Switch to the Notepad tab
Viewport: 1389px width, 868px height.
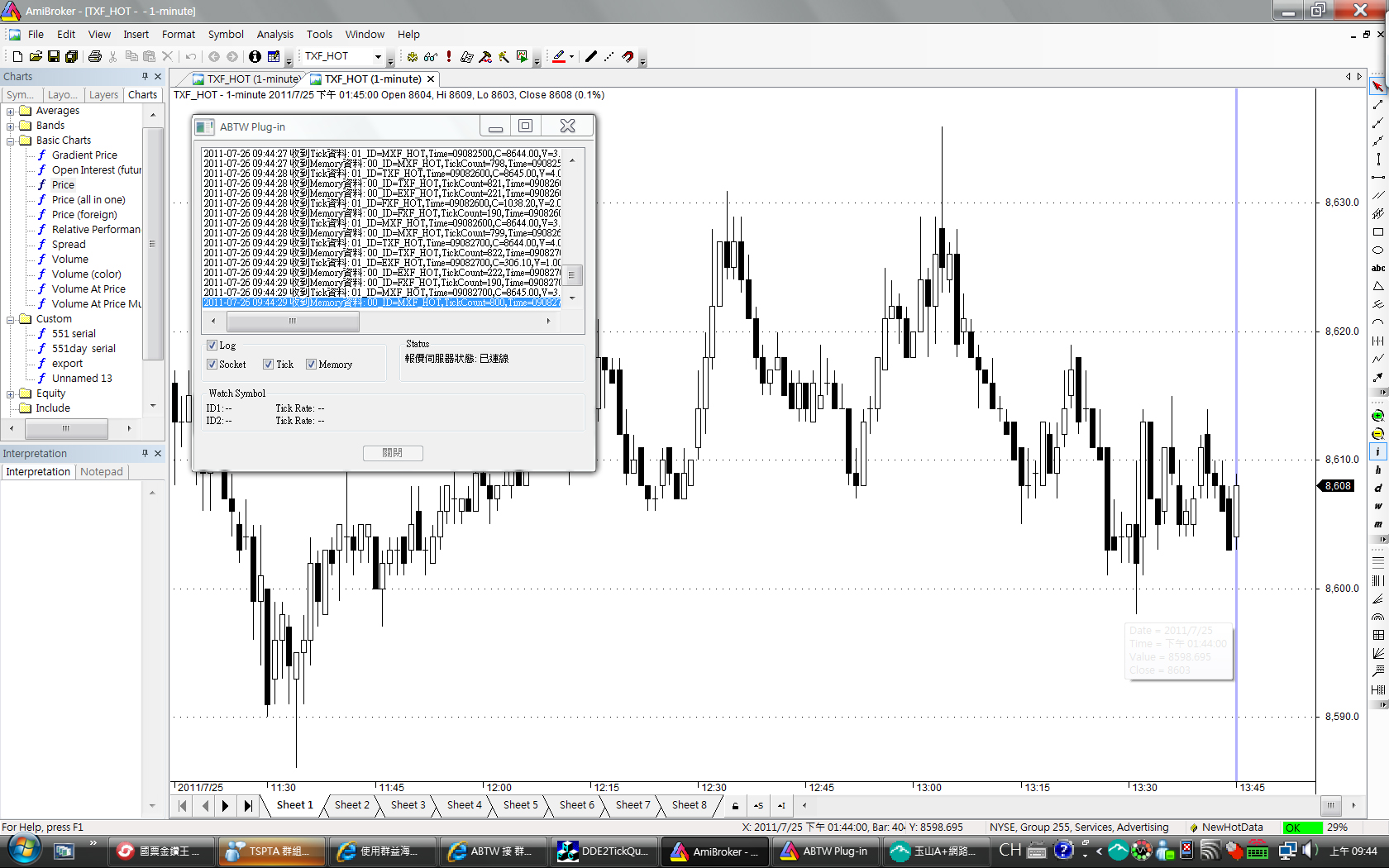click(x=102, y=472)
